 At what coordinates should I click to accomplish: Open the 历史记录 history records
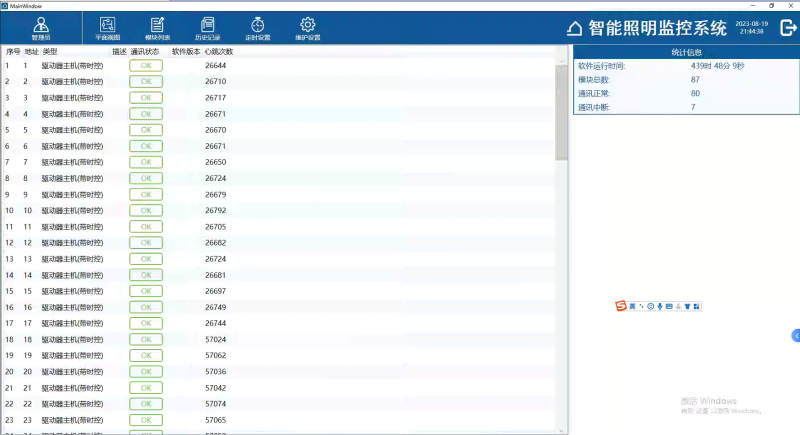(x=208, y=27)
